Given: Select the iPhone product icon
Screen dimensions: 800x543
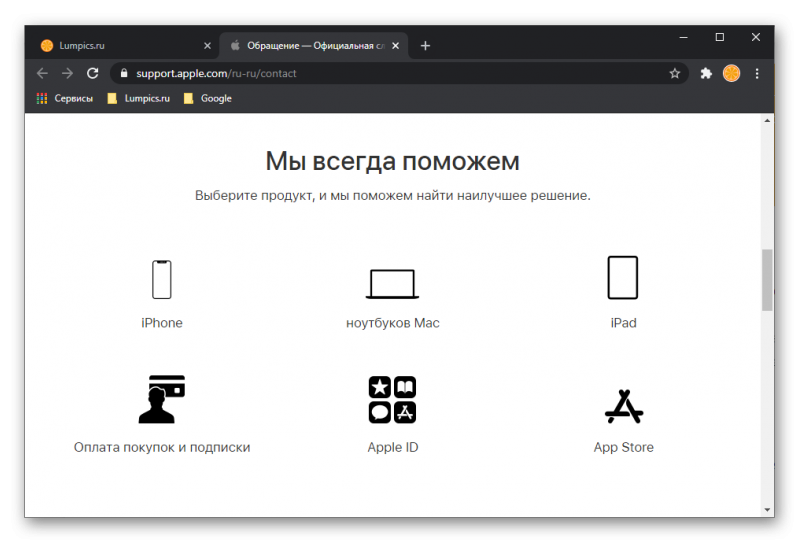Looking at the screenshot, I should (x=162, y=279).
